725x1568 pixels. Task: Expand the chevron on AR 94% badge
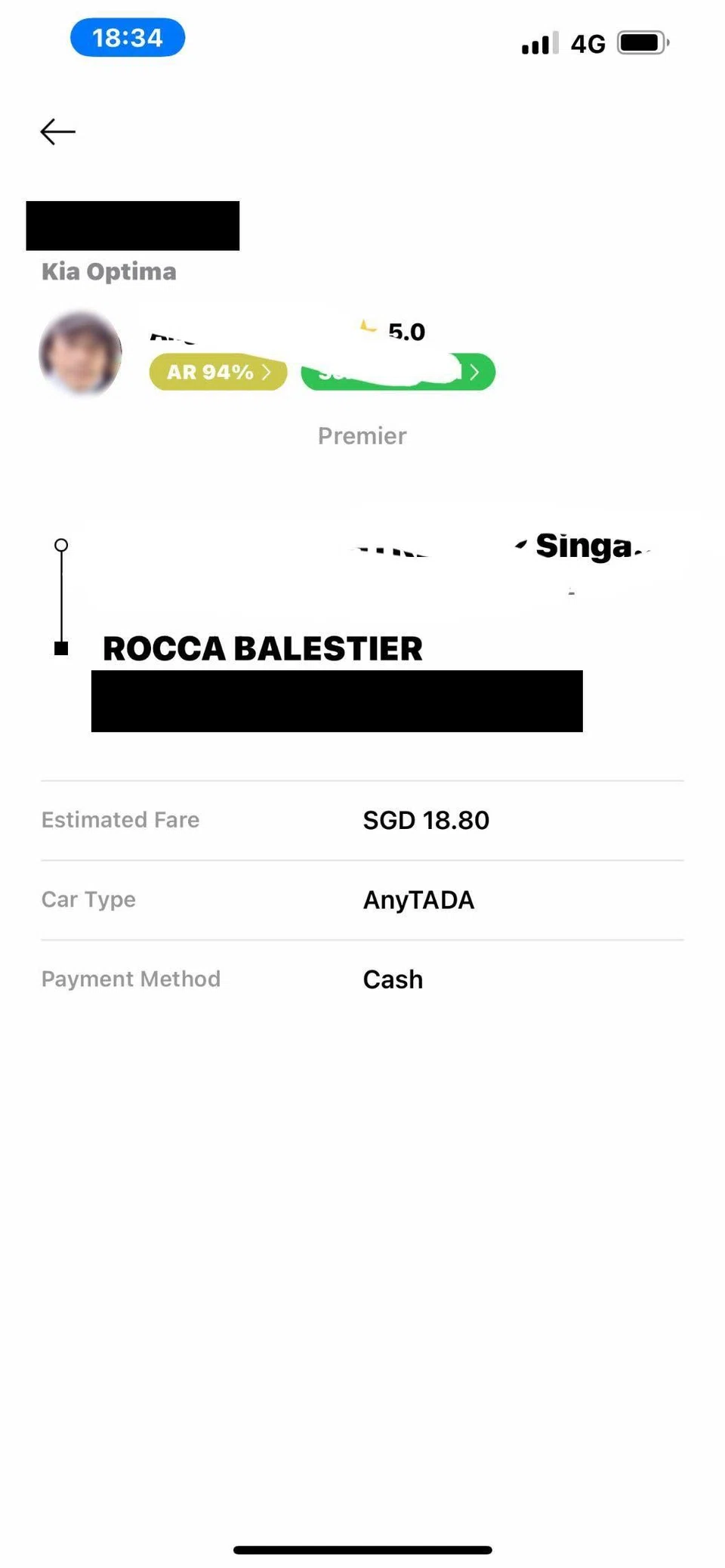point(266,372)
